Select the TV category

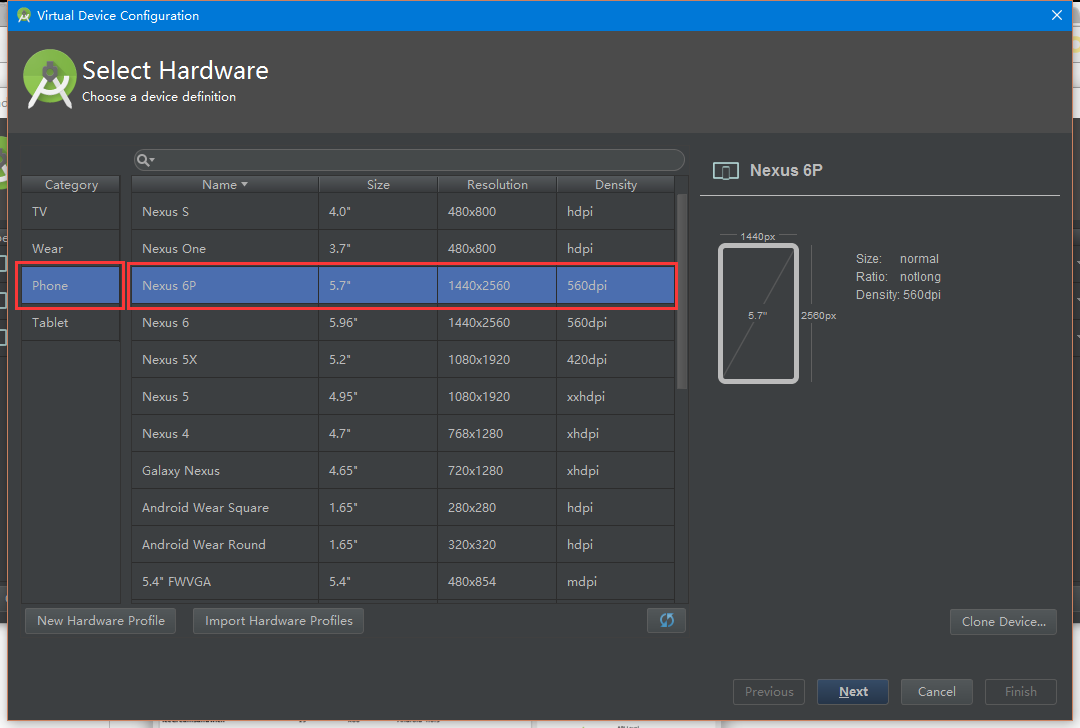[x=70, y=212]
